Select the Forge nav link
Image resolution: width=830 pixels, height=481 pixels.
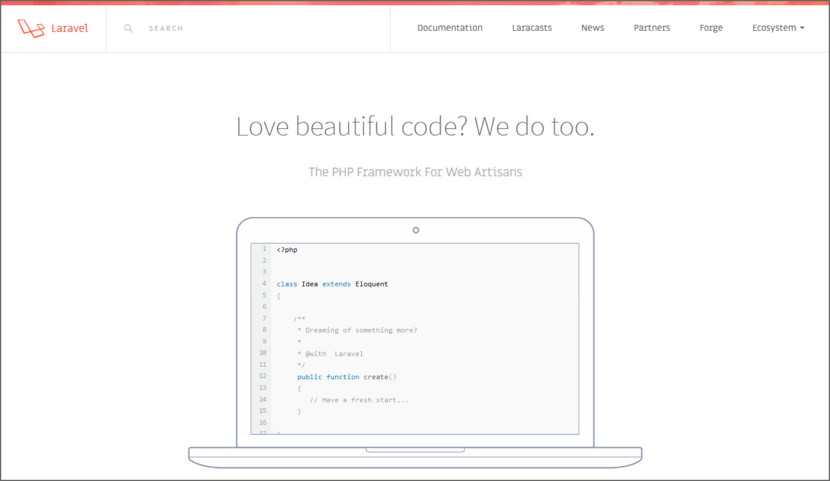[711, 28]
